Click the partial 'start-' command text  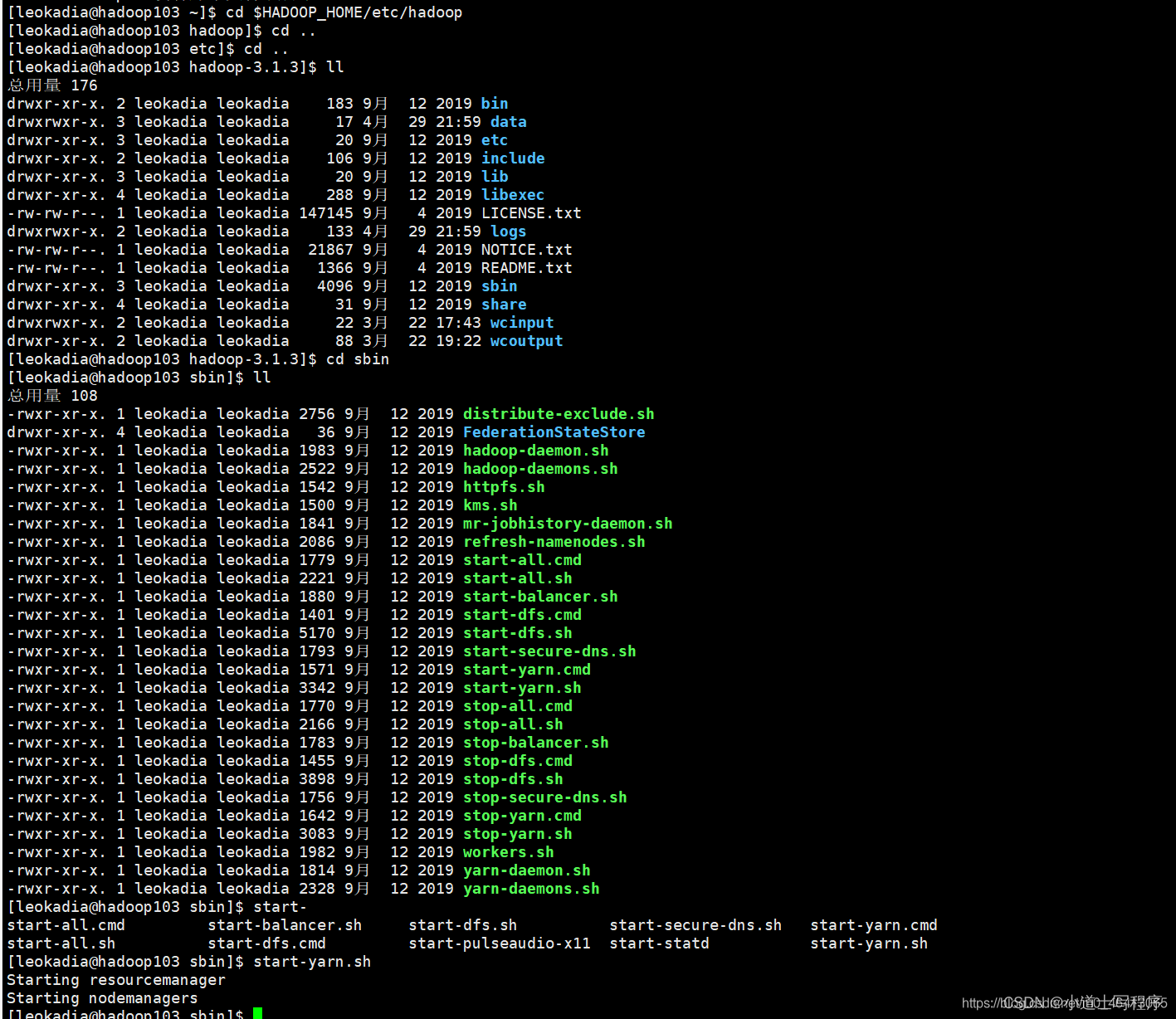click(281, 907)
